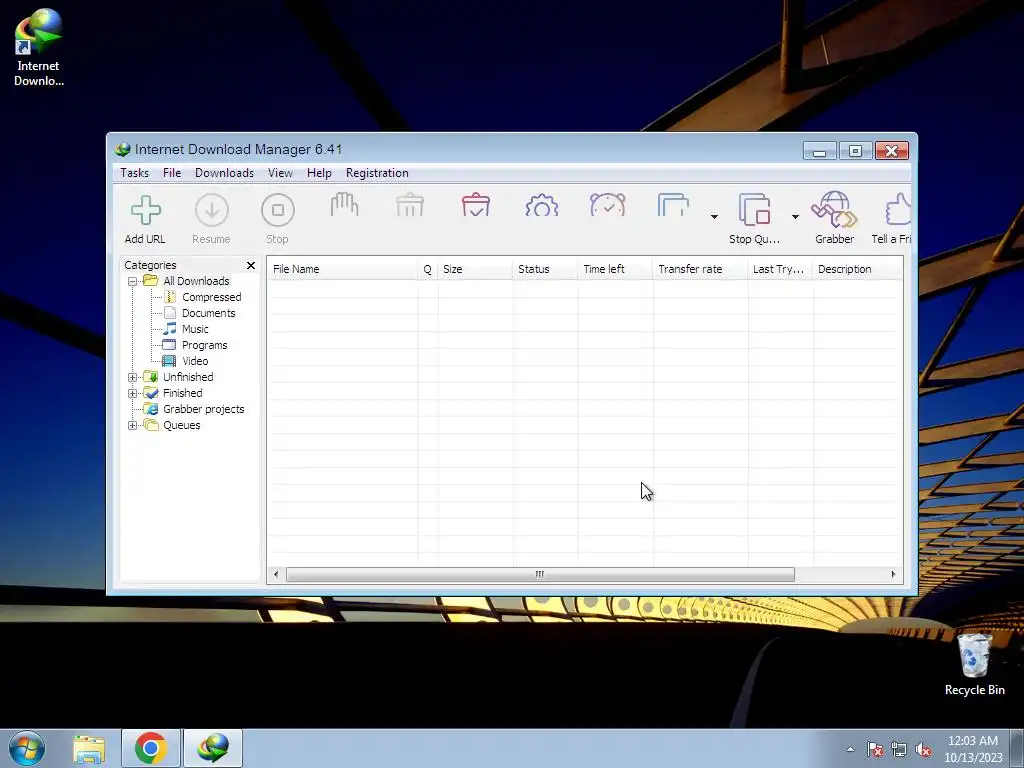Expand the Unfinished category node

tap(133, 377)
